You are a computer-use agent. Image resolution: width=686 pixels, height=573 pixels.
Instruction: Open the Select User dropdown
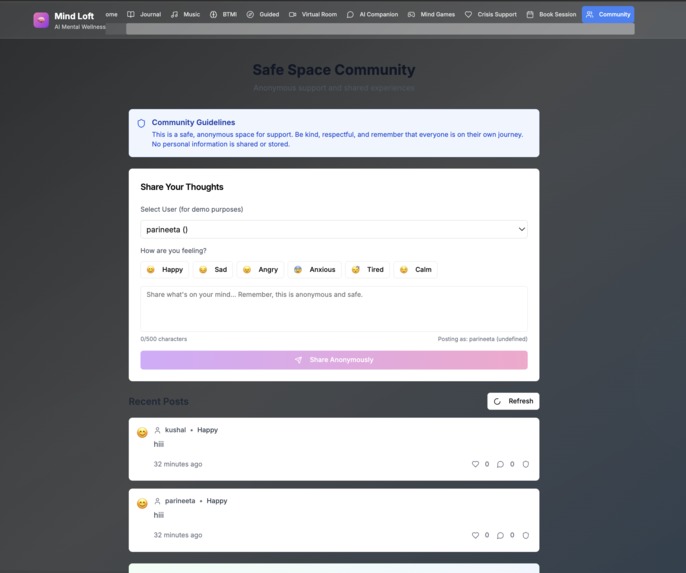334,230
